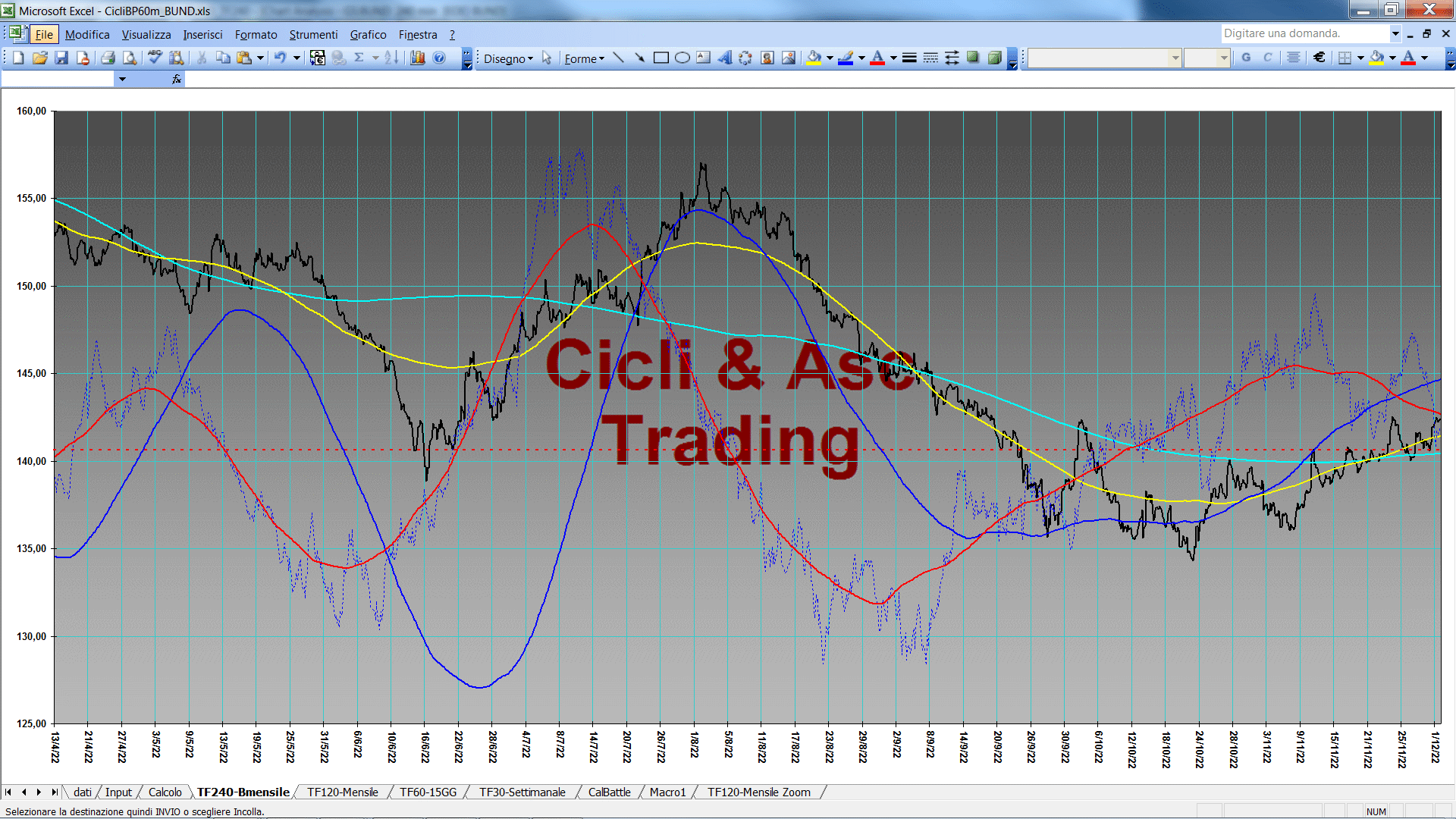Open Print Preview from the toolbar
Image resolution: width=1456 pixels, height=819 pixels.
(x=130, y=58)
